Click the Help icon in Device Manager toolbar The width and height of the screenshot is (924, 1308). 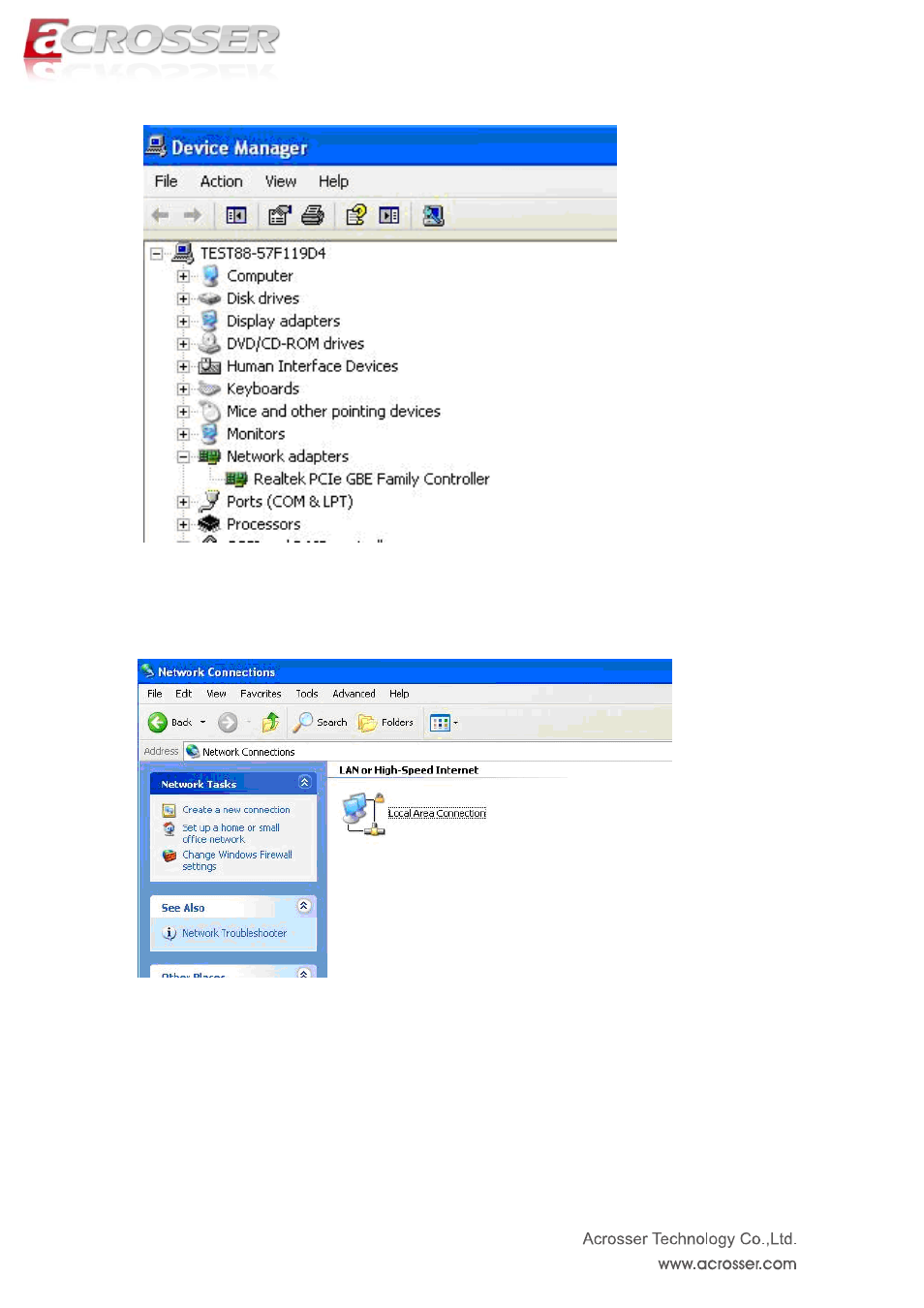356,215
